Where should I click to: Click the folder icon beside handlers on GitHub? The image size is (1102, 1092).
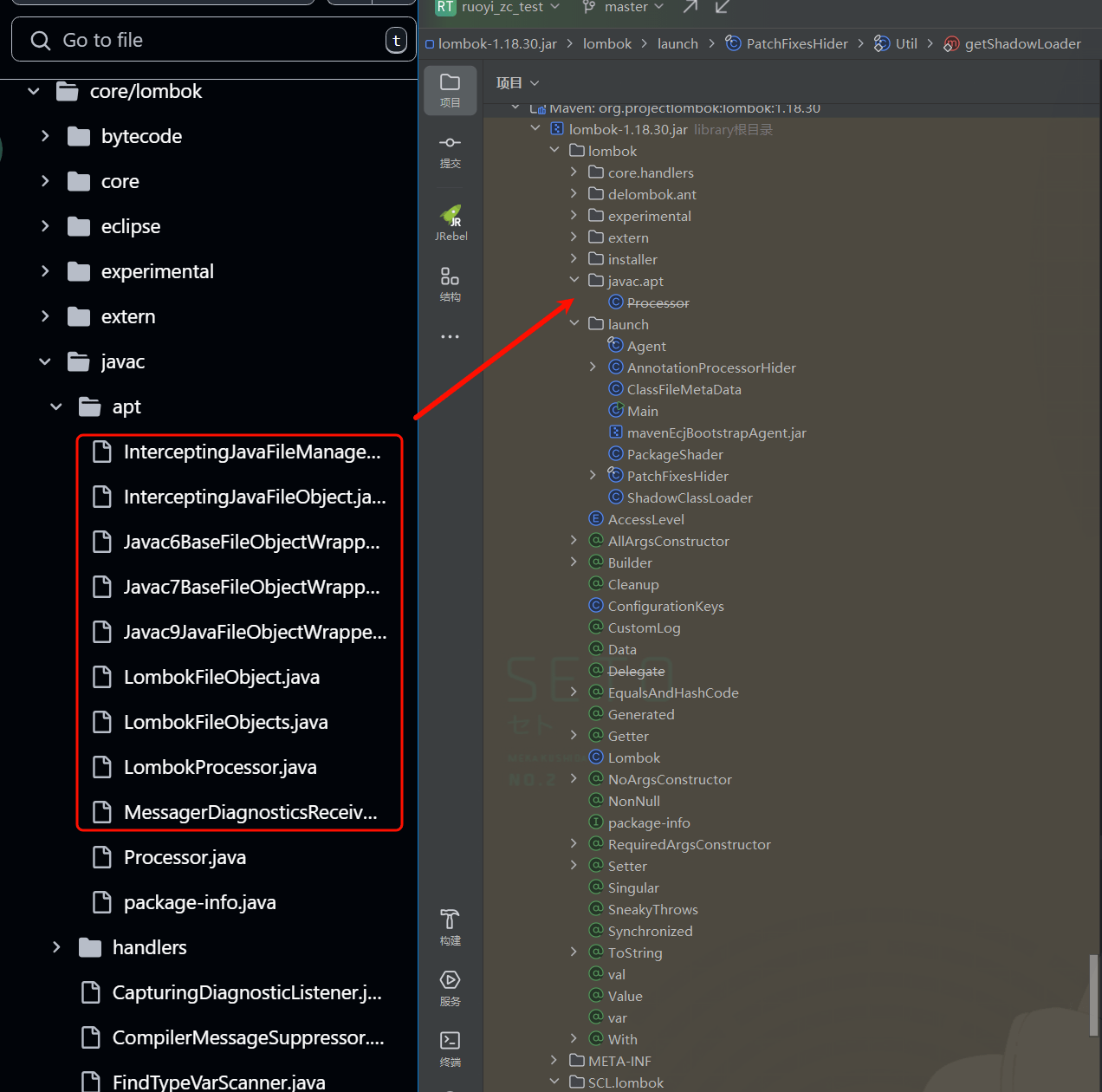[x=90, y=947]
